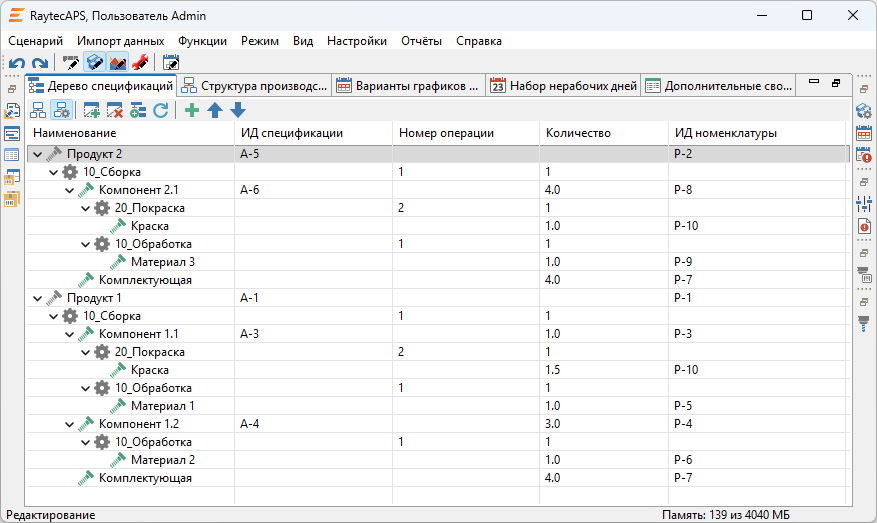Open the Отчёты menu
This screenshot has width=877, height=523.
pos(421,41)
